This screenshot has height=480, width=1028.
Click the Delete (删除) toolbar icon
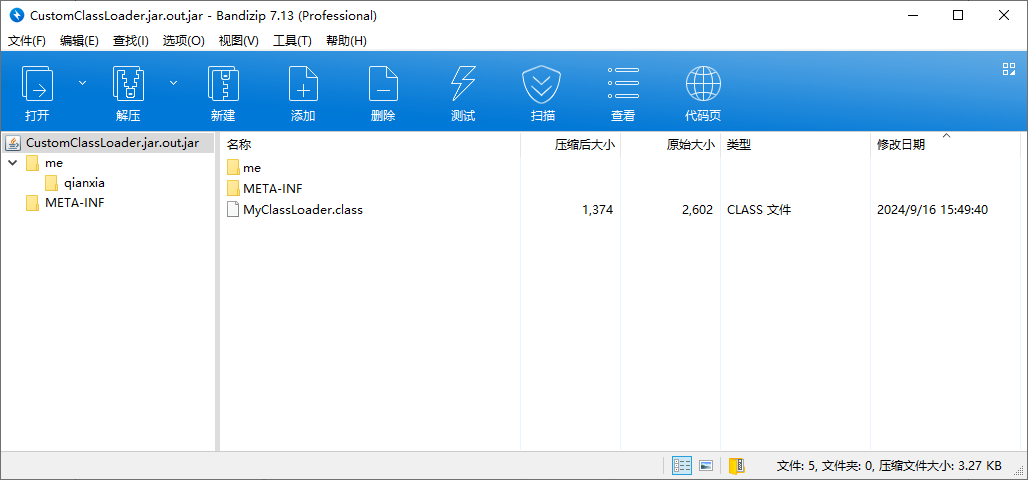pyautogui.click(x=383, y=84)
